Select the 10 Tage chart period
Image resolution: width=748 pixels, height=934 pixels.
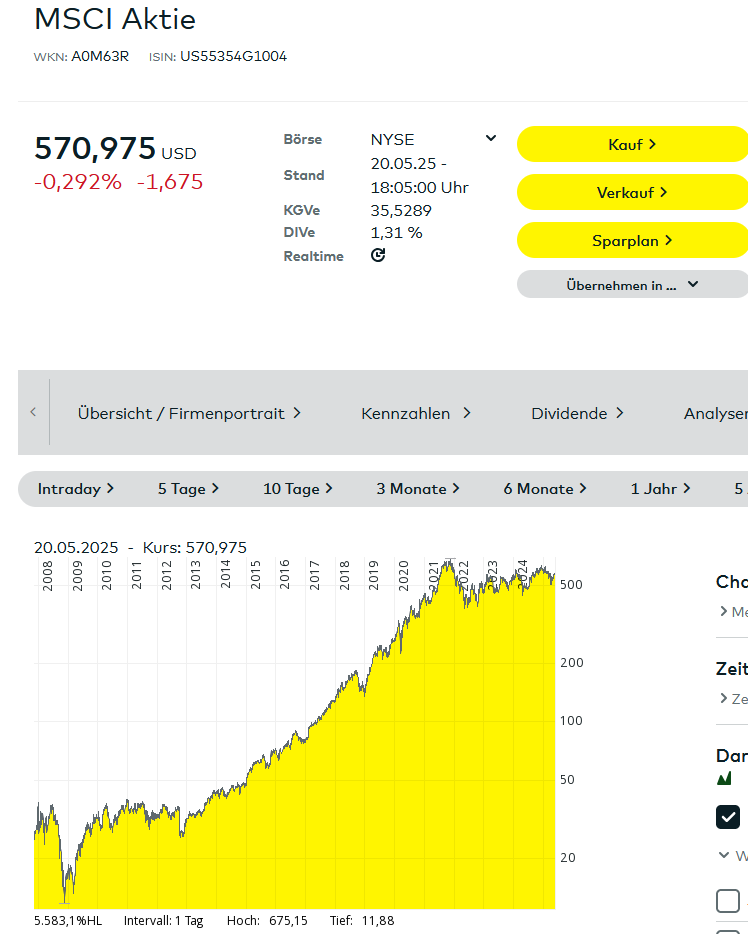coord(298,489)
